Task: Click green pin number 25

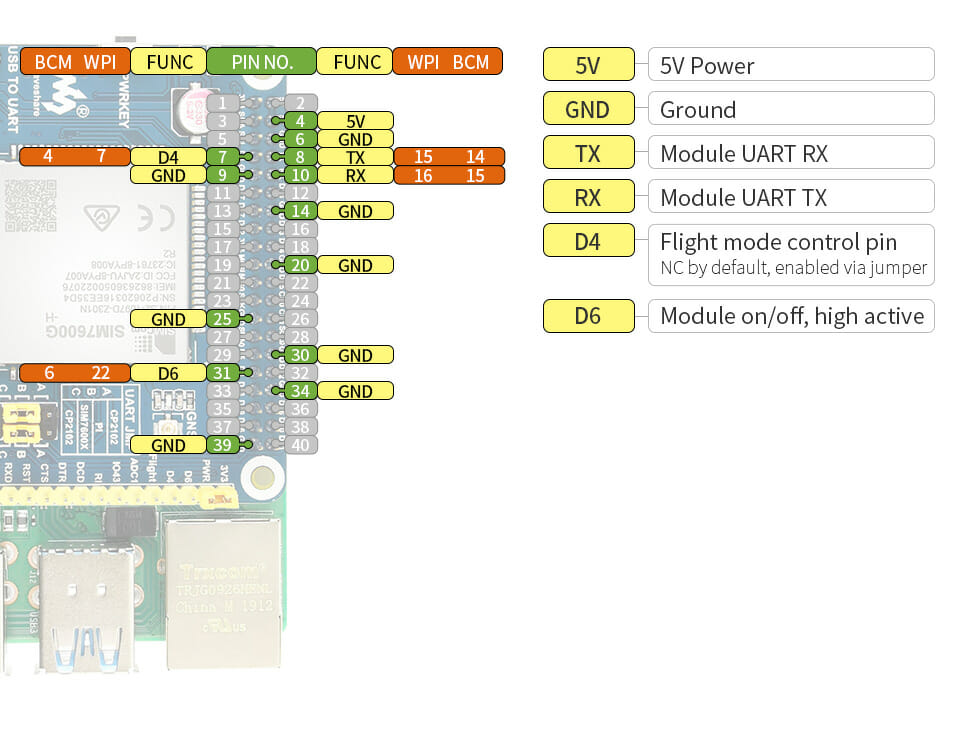Action: pos(222,319)
